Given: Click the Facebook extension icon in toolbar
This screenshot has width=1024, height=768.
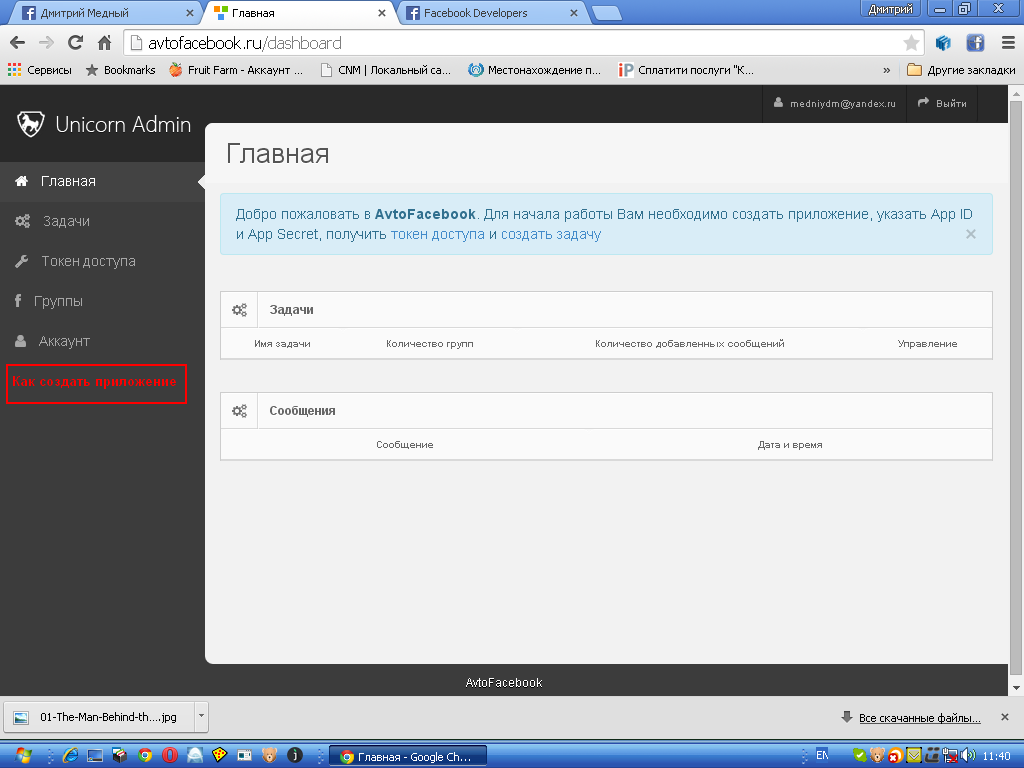Looking at the screenshot, I should [975, 43].
